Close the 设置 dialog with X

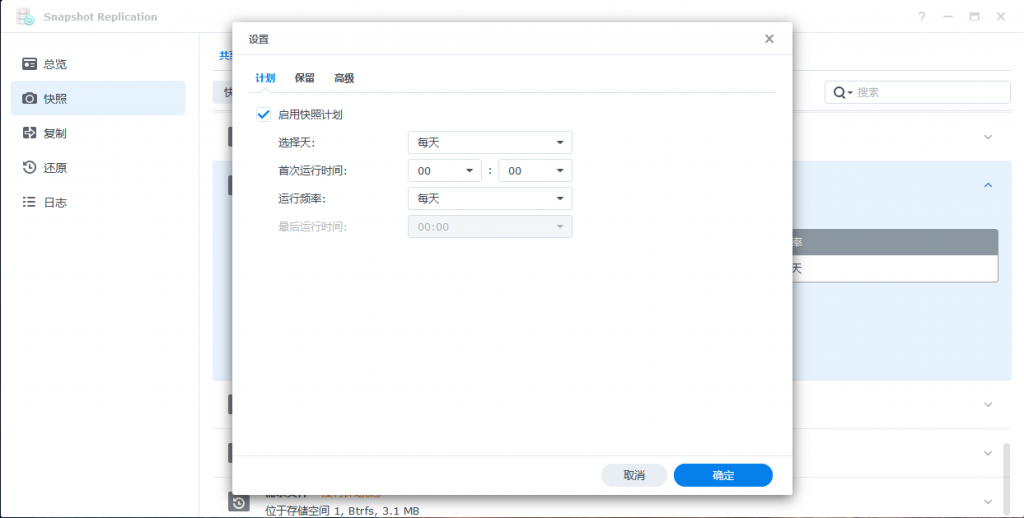pos(769,39)
